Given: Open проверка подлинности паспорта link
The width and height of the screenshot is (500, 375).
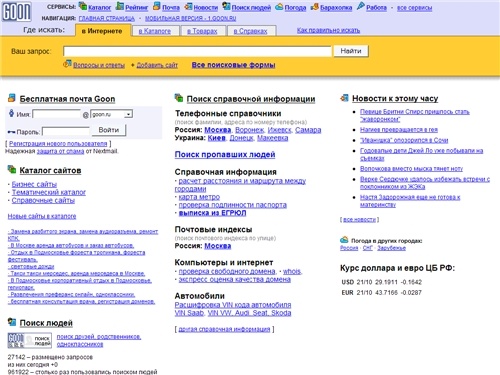Looking at the screenshot, I should 233,205.
